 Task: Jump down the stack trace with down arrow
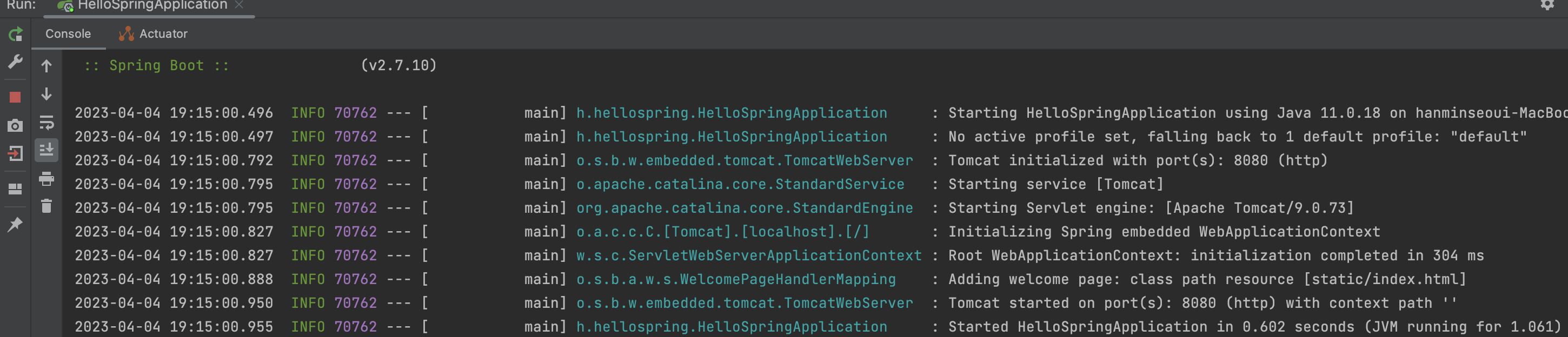coord(46,93)
